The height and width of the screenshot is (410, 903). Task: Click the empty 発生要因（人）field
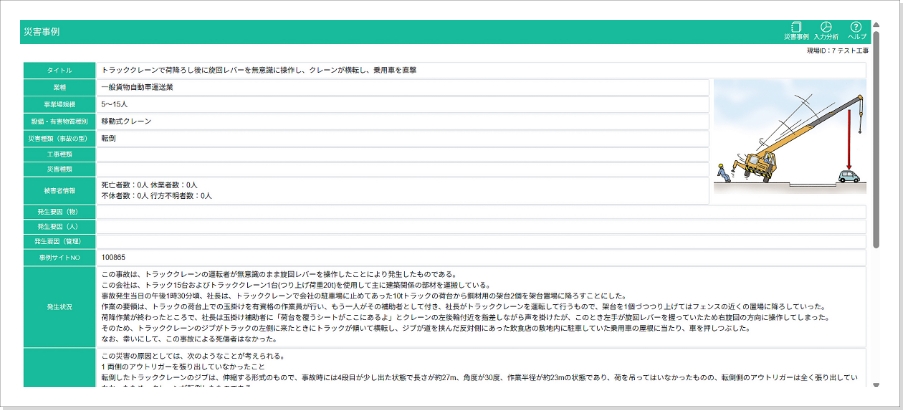480,226
